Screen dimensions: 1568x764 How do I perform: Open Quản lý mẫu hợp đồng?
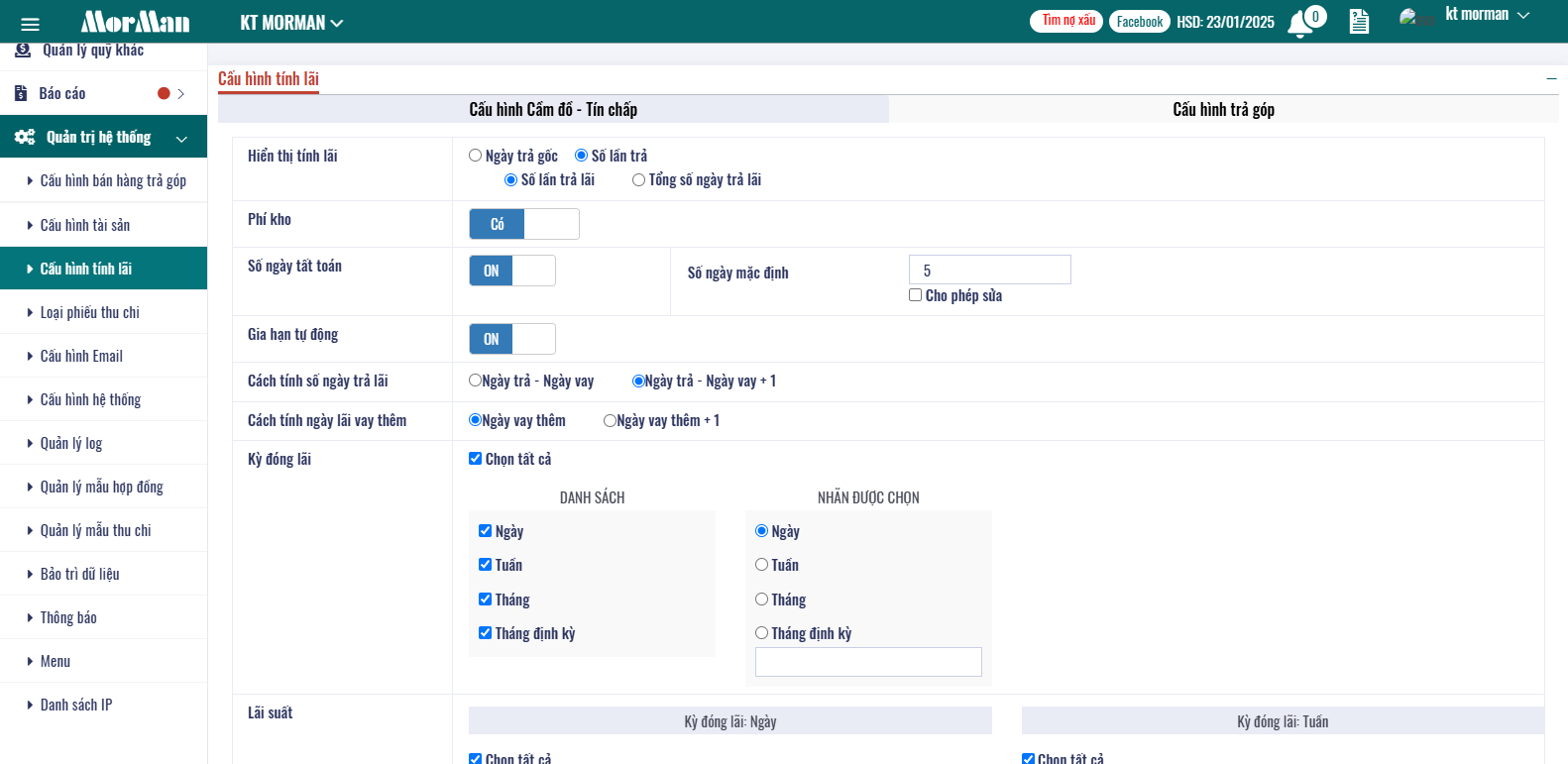point(104,487)
